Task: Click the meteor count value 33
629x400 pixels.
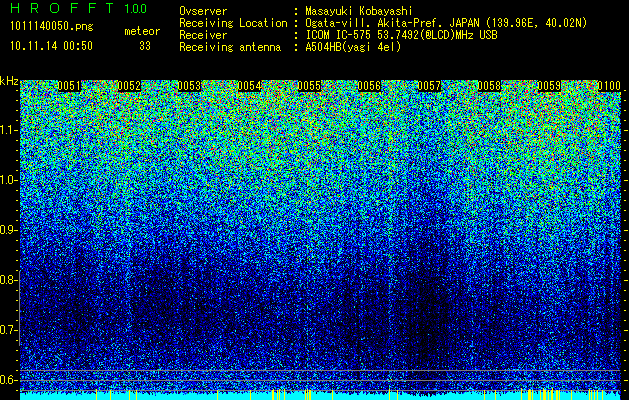Action: point(145,46)
